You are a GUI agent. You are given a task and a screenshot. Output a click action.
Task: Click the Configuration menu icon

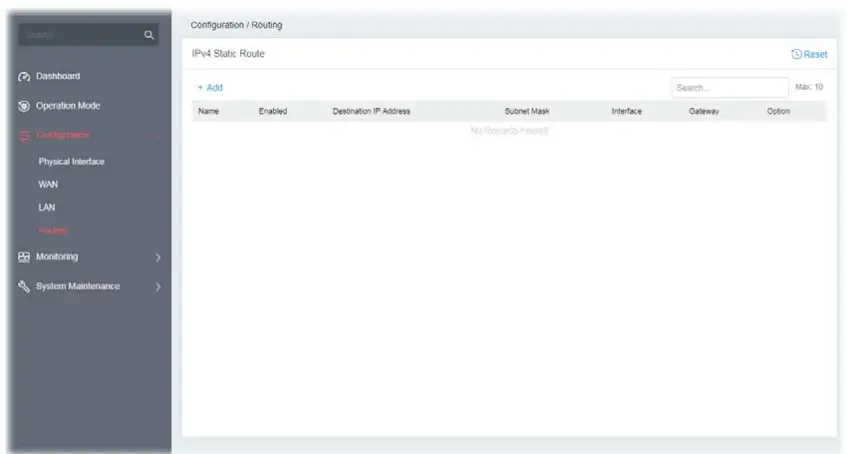point(24,136)
